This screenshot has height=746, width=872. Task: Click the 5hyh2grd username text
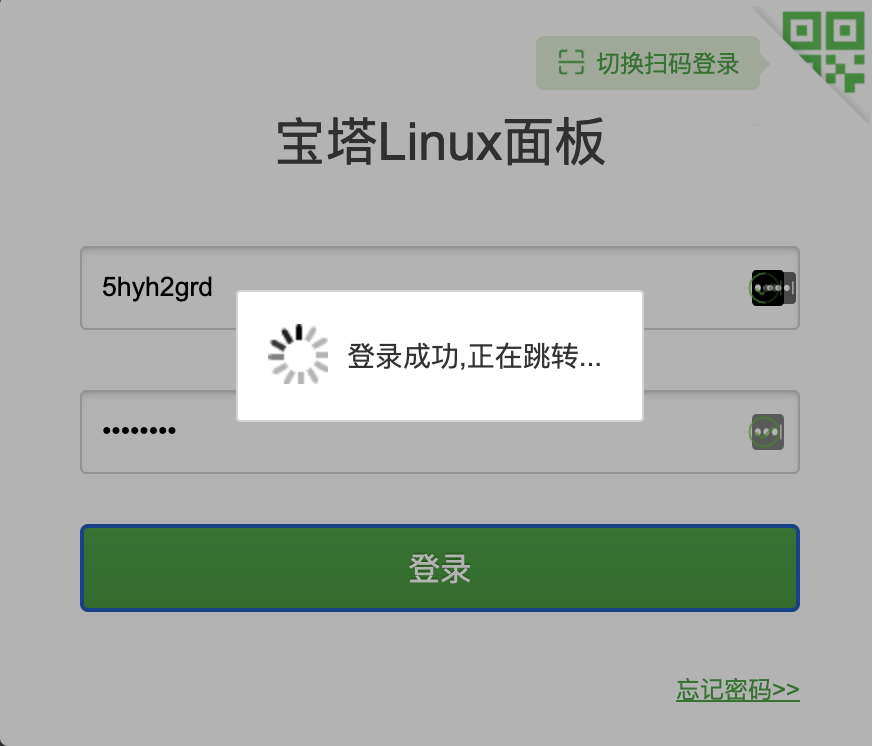[157, 288]
